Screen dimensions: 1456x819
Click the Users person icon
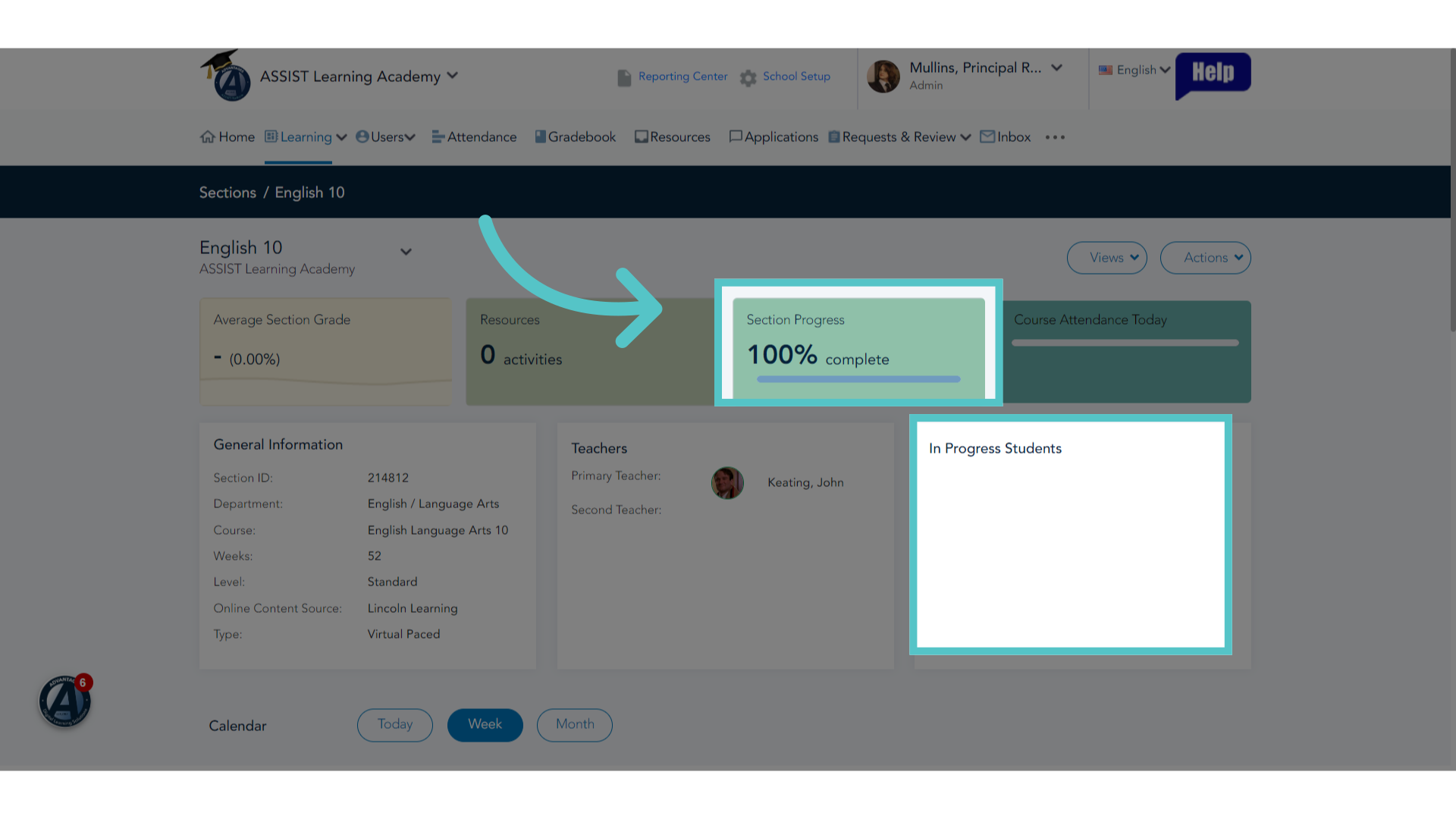point(362,136)
